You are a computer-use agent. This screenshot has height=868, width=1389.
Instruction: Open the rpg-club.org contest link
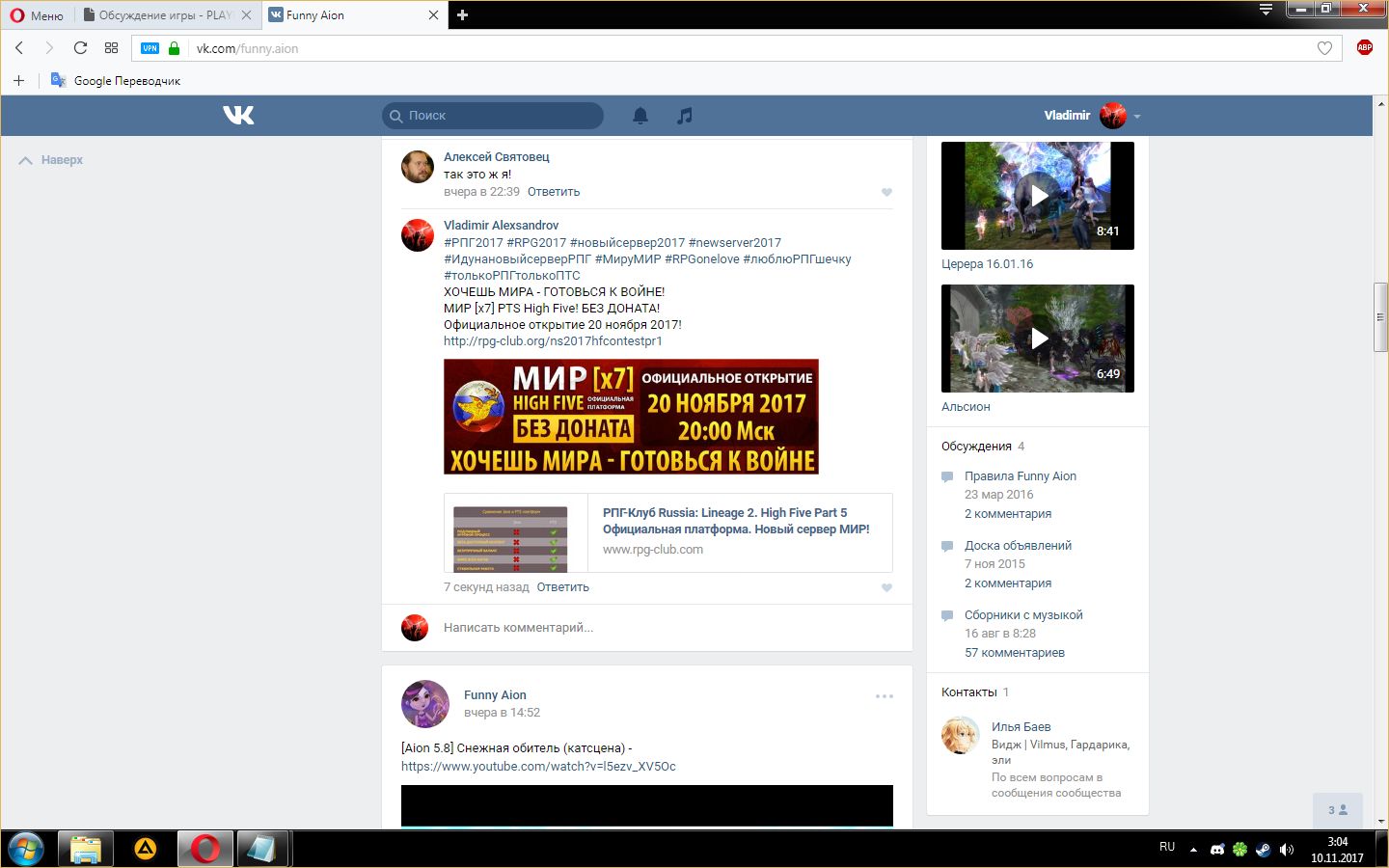pyautogui.click(x=553, y=340)
